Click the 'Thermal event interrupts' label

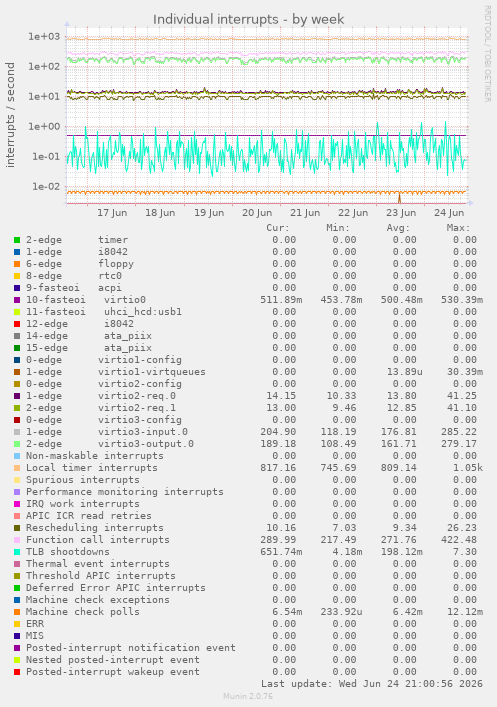(98, 564)
